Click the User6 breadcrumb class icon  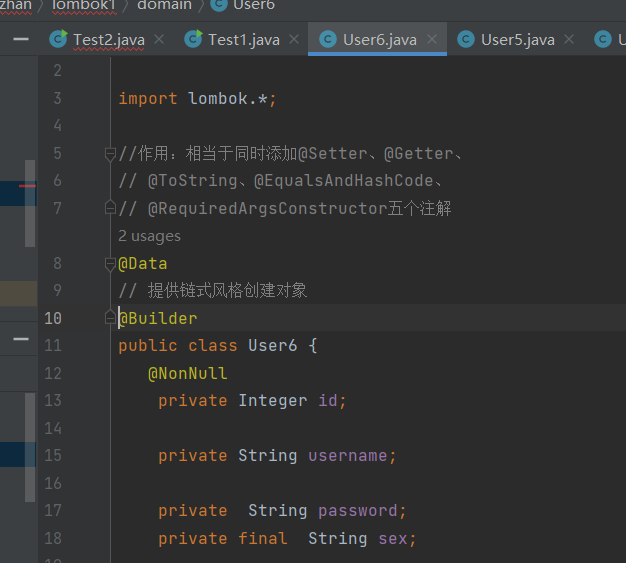(219, 5)
